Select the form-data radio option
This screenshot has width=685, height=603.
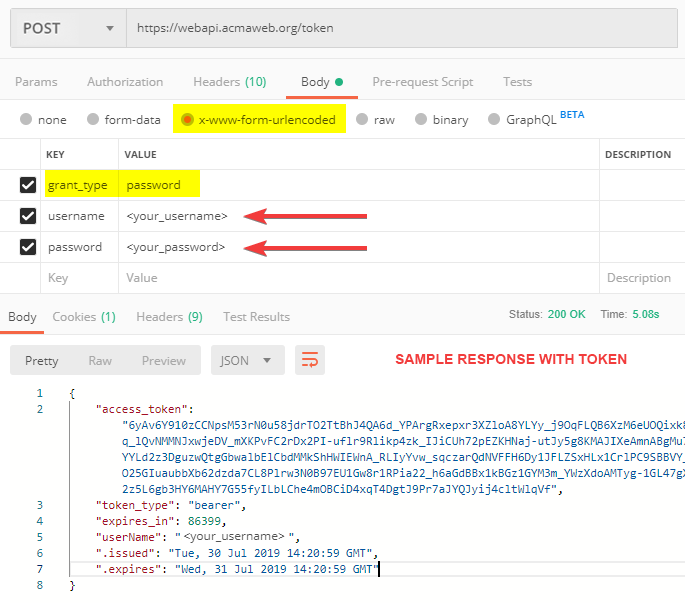(x=93, y=120)
